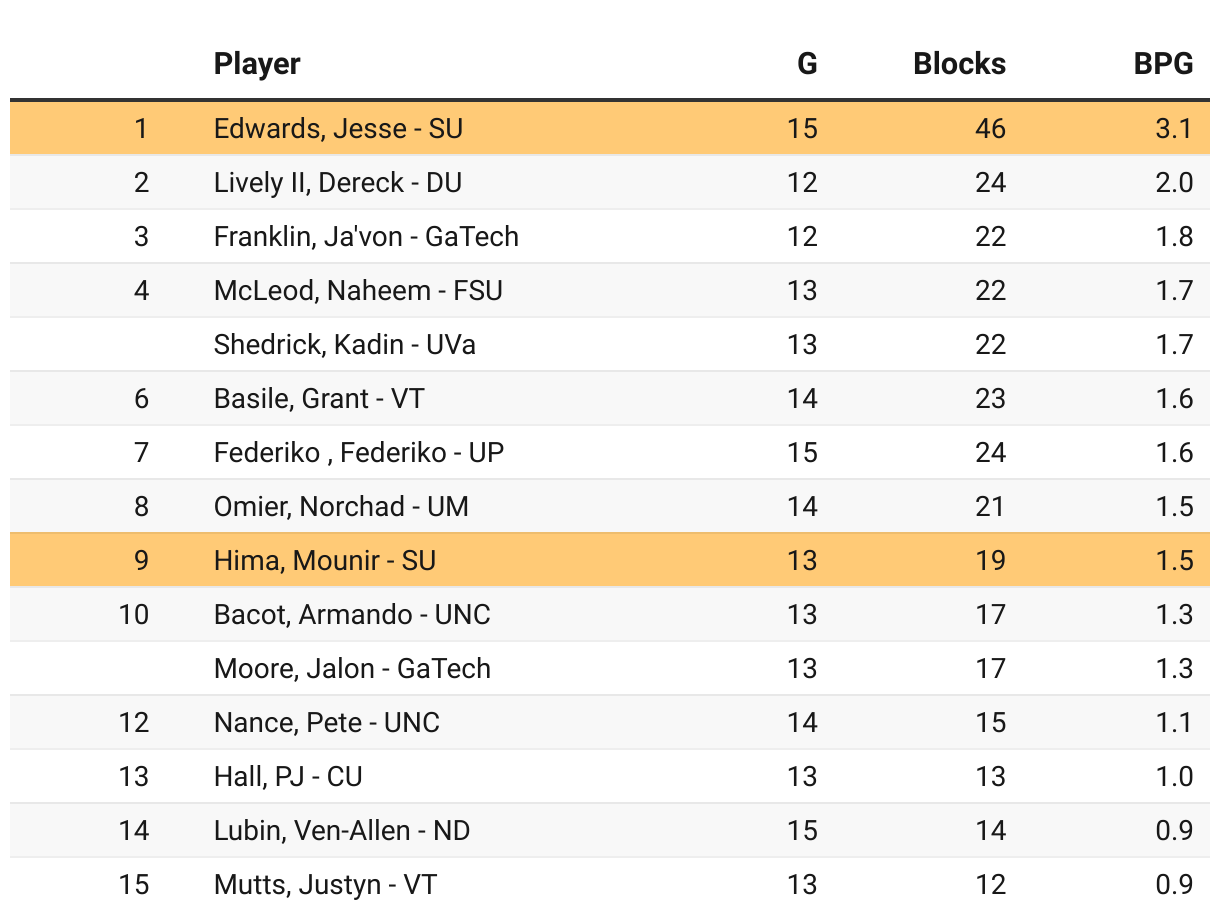This screenshot has width=1220, height=920.
Task: Click highlighted Hima, Mounir - SU name
Action: (324, 560)
